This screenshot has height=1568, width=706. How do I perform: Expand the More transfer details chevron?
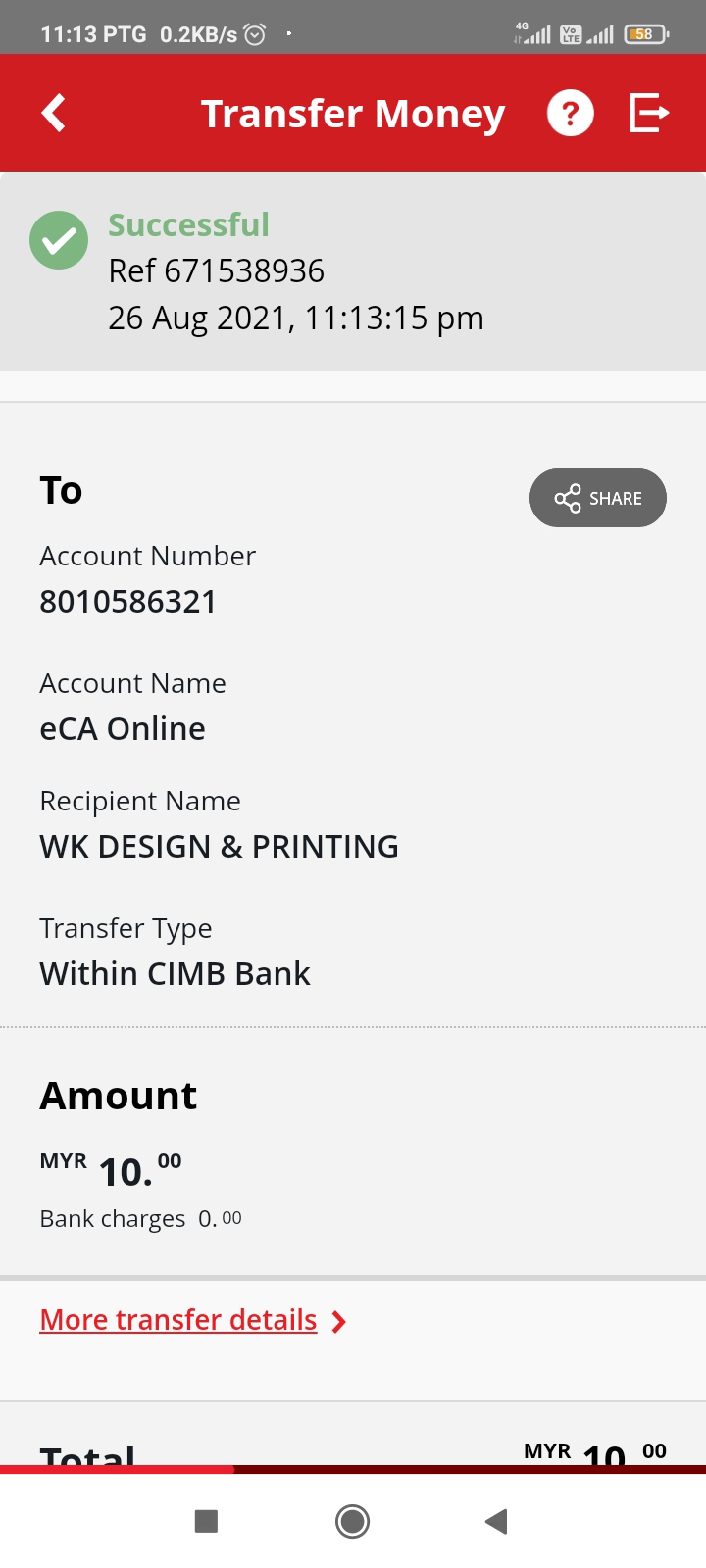339,1322
